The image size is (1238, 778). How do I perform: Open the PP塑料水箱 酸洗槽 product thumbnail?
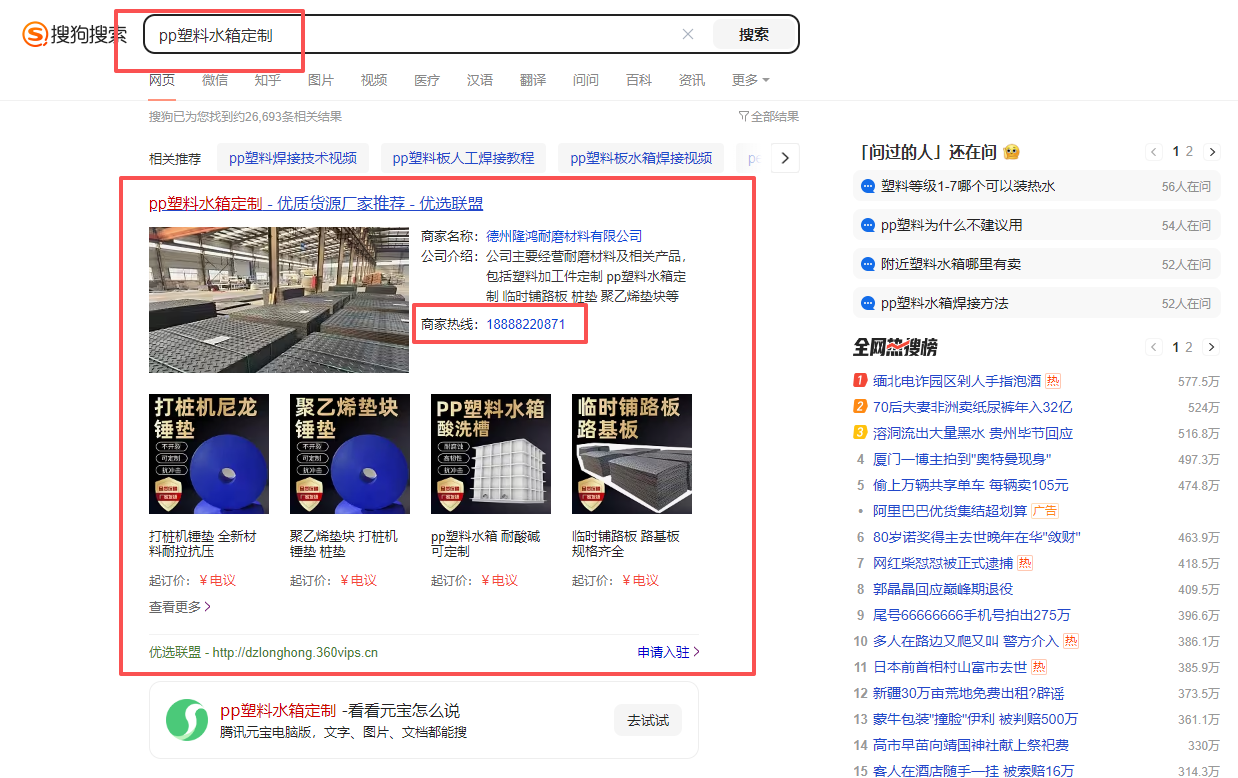click(489, 454)
